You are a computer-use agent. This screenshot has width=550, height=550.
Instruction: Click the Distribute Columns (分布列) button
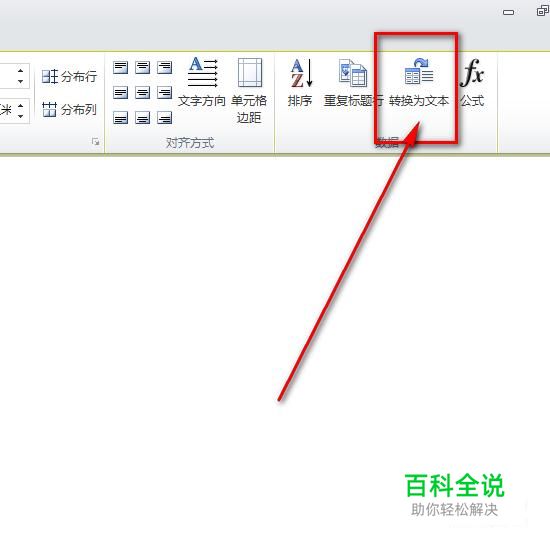click(x=69, y=109)
